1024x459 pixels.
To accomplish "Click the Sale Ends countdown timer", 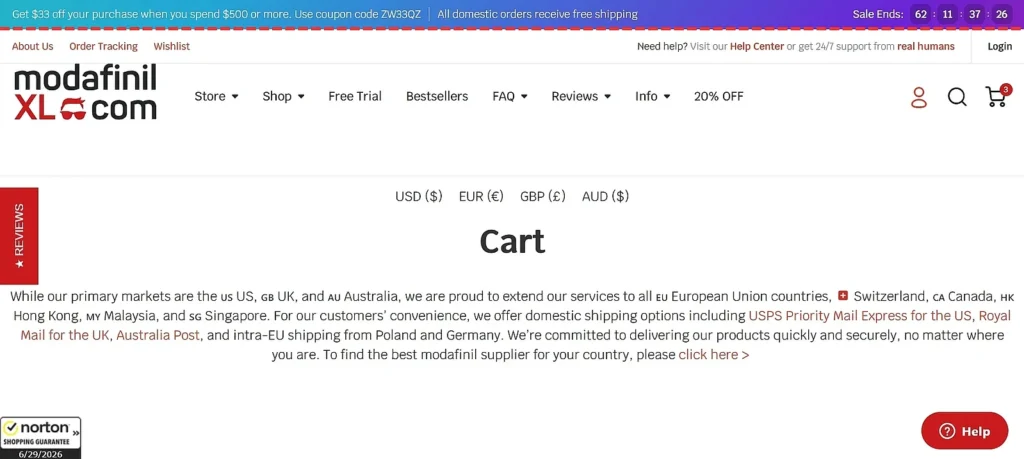I will [x=932, y=14].
